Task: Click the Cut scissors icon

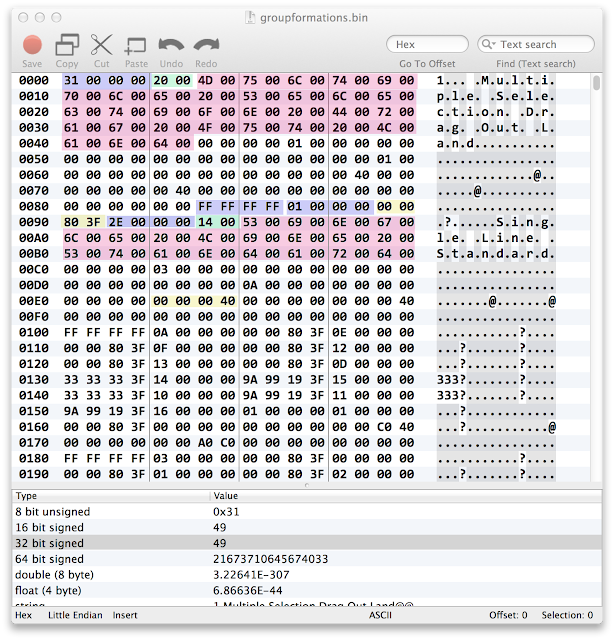Action: 101,44
